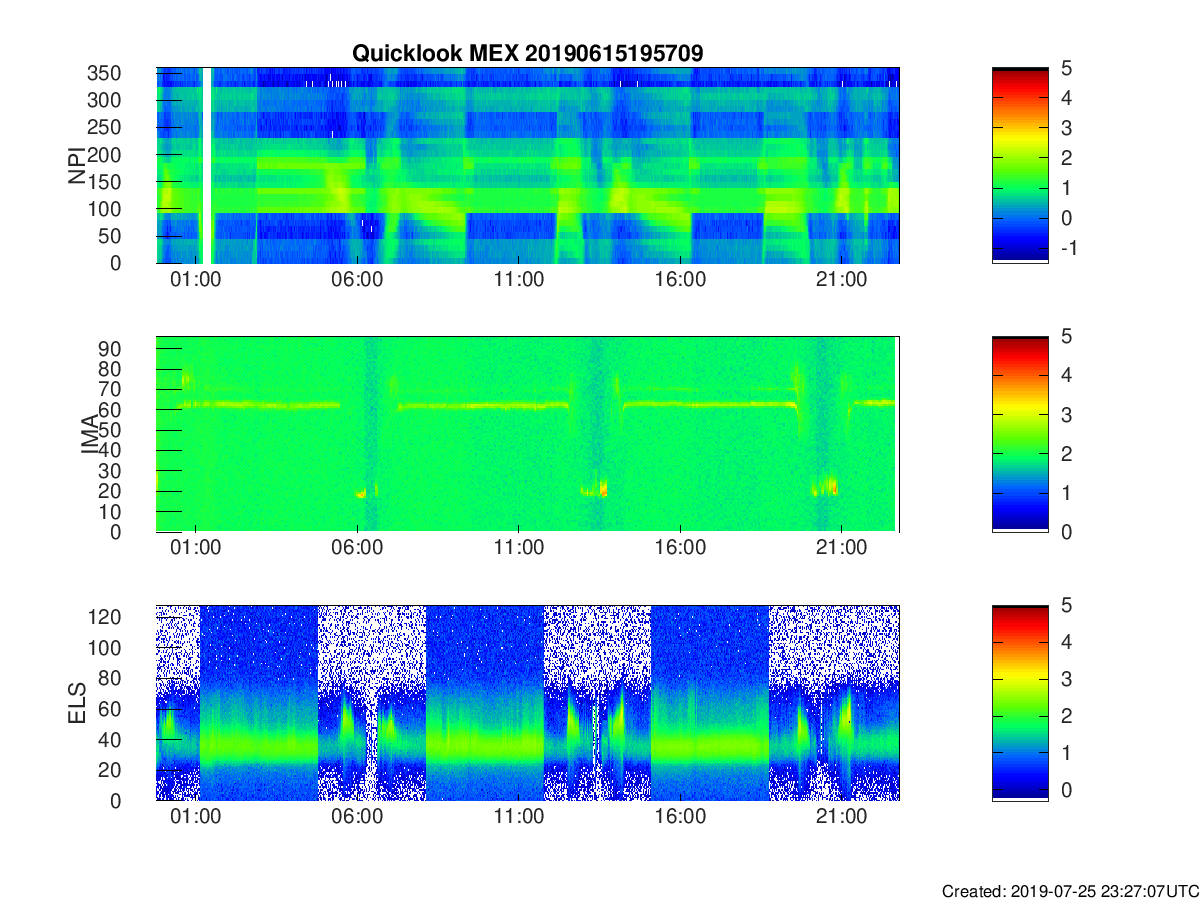Screen dimensions: 1200x900
Task: Click the 11:00 tick label under the IMA panel
Action: [519, 548]
